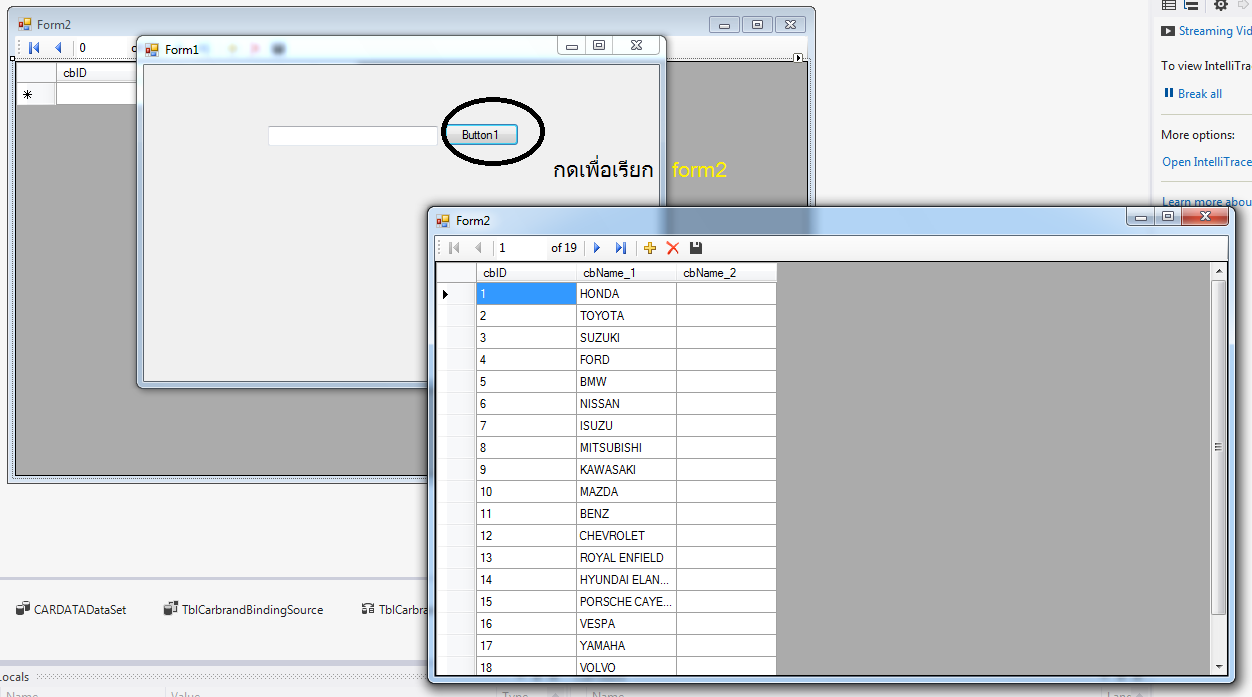Click the Learn more about link

1206,202
